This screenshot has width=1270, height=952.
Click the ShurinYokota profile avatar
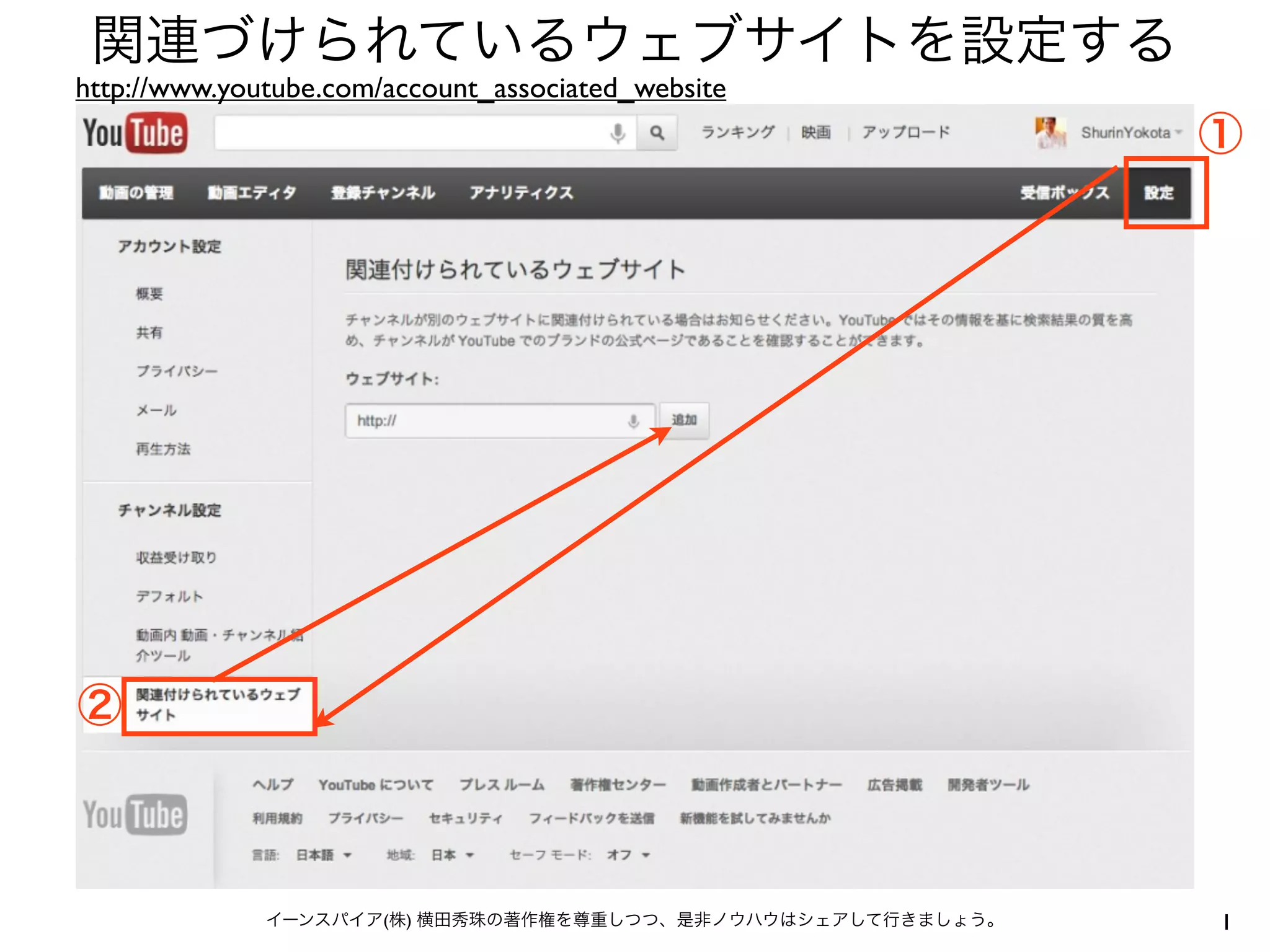[x=1050, y=132]
